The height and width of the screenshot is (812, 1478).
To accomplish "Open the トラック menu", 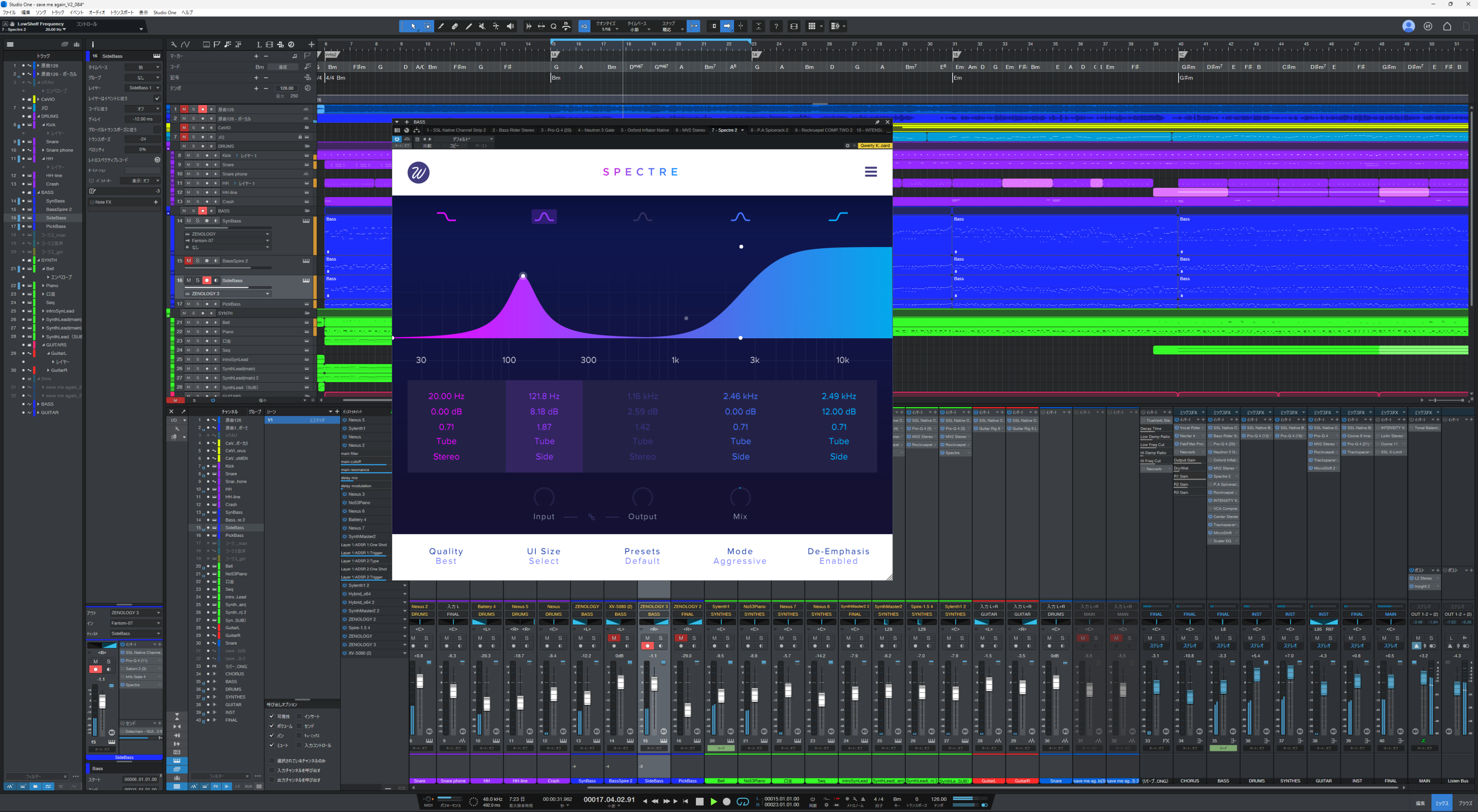I will tap(58, 12).
